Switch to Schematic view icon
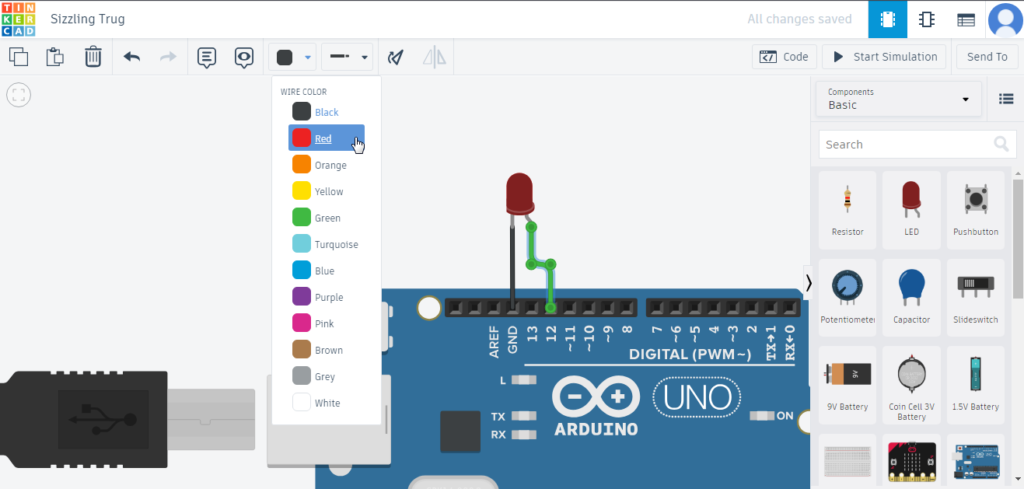The height and width of the screenshot is (489, 1024). (925, 20)
